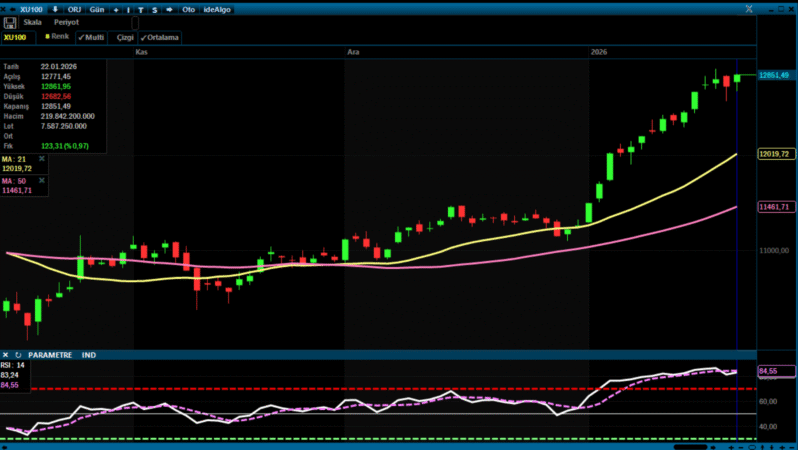Open the Skala menu
Image resolution: width=798 pixels, height=450 pixels.
coord(32,22)
